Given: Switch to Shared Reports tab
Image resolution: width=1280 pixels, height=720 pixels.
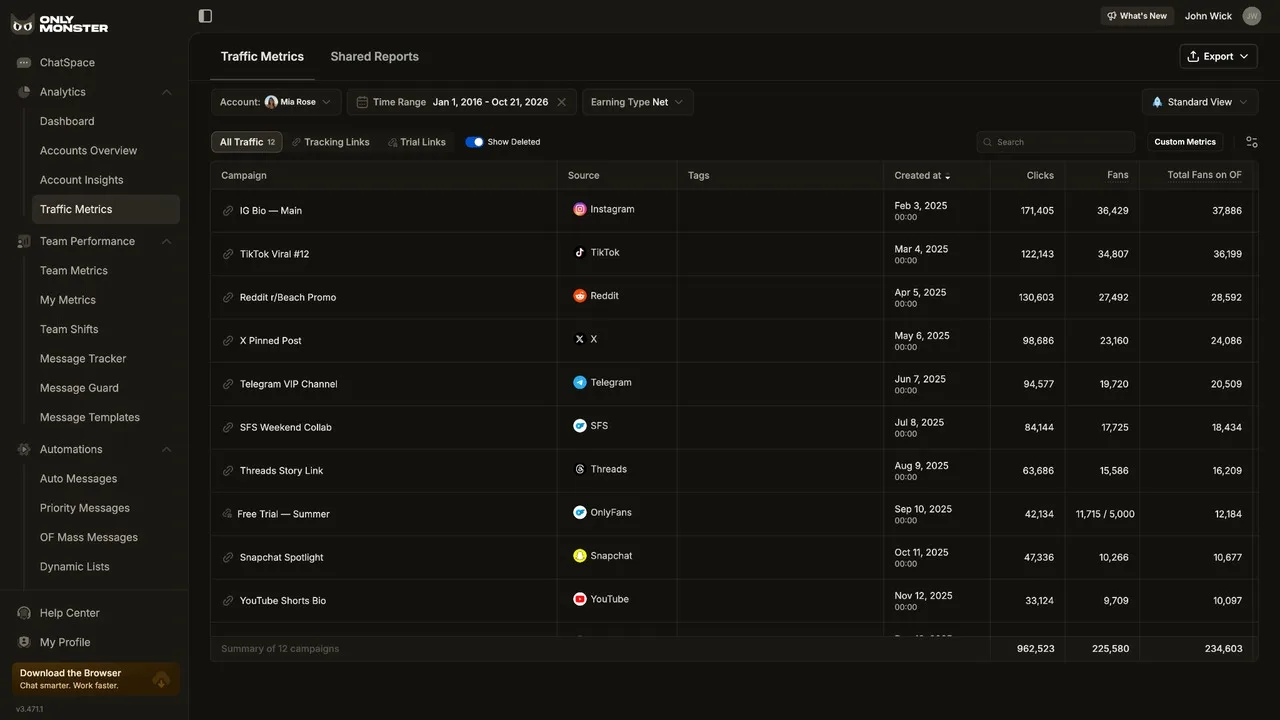Looking at the screenshot, I should (375, 56).
